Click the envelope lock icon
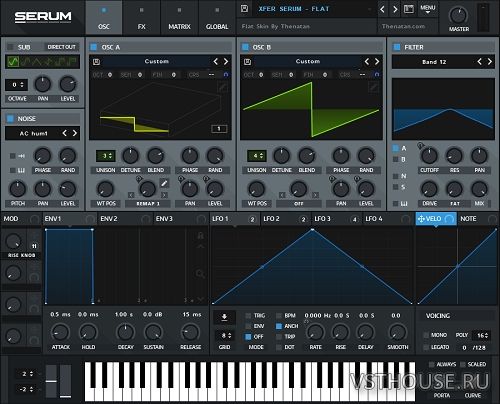This screenshot has width=500, height=404. coord(200,236)
